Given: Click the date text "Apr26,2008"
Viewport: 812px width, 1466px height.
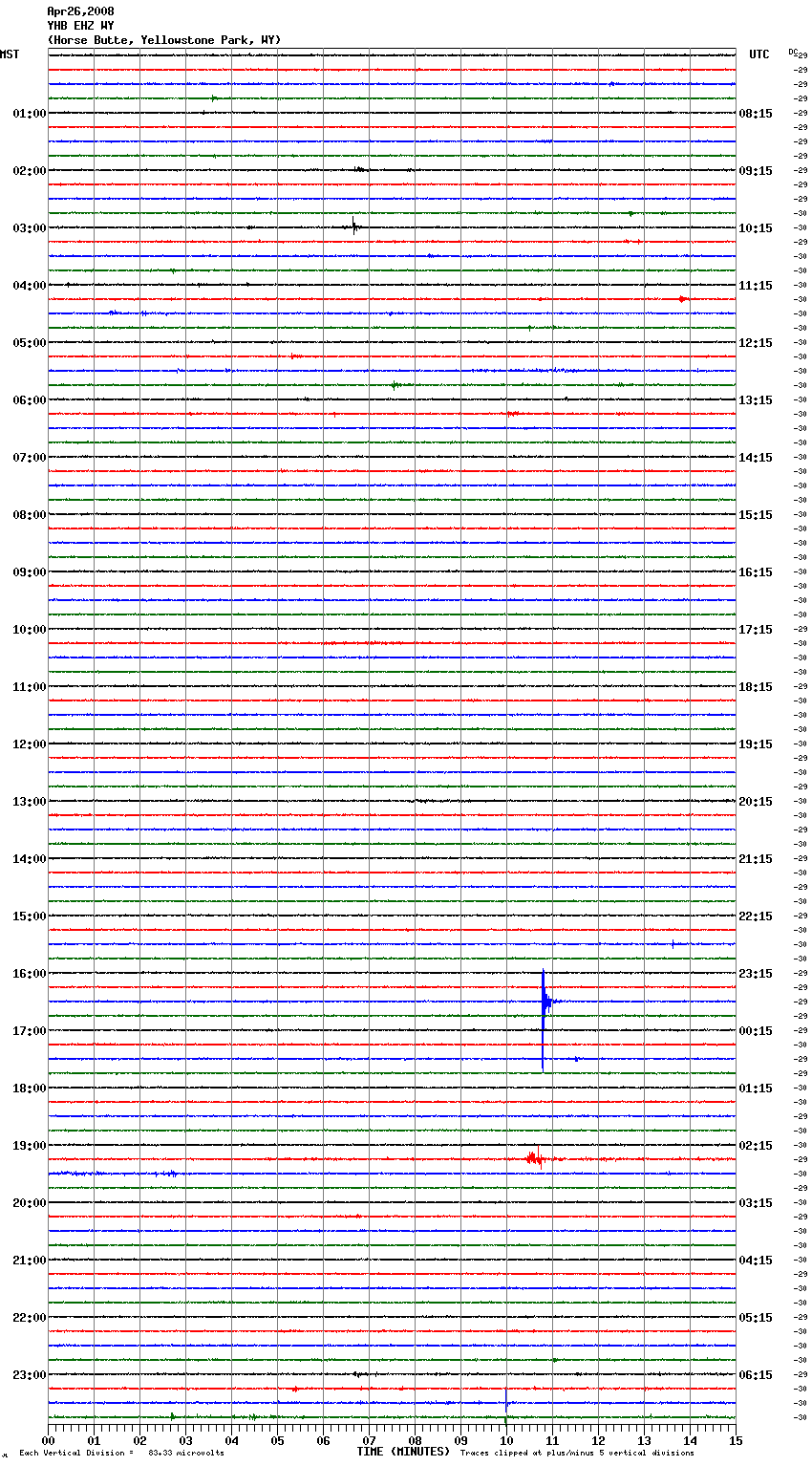Looking at the screenshot, I should pyautogui.click(x=80, y=11).
